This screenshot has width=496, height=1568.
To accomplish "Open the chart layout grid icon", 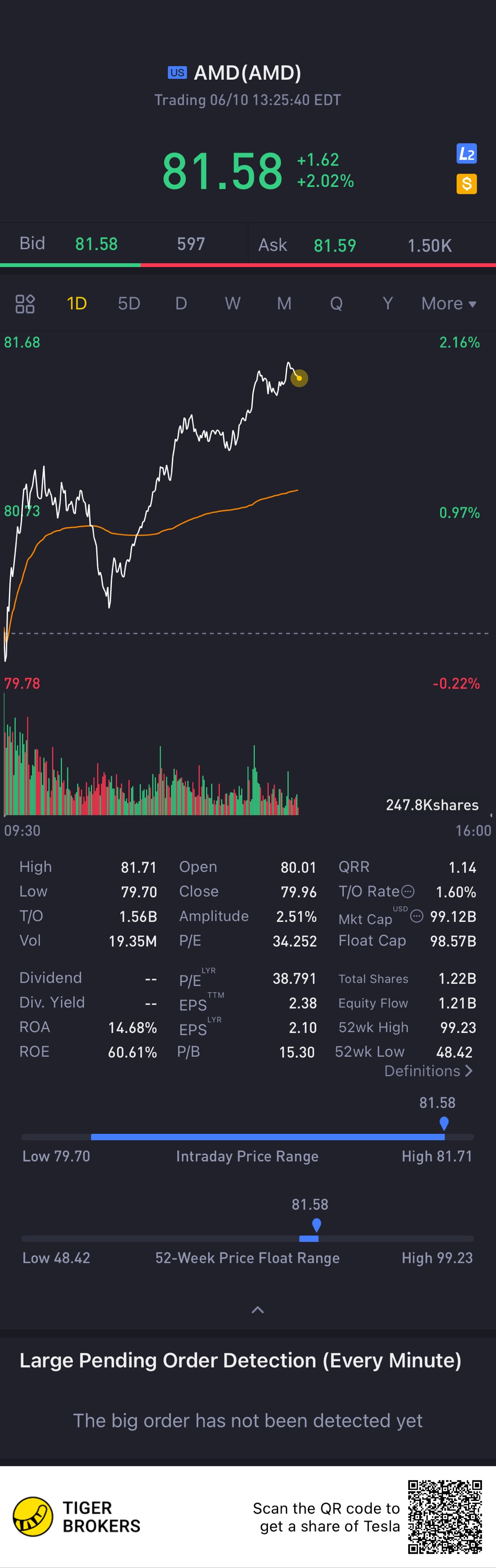I will pos(25,303).
